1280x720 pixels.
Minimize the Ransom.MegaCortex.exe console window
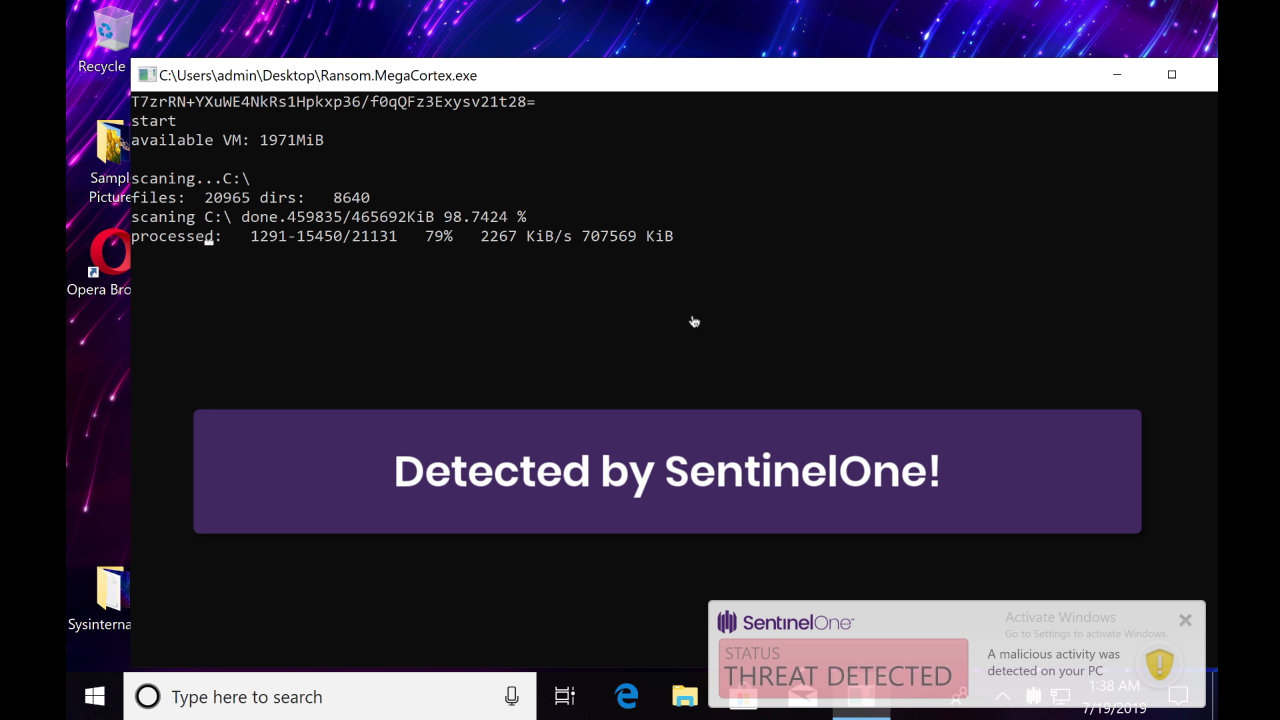(x=1117, y=75)
